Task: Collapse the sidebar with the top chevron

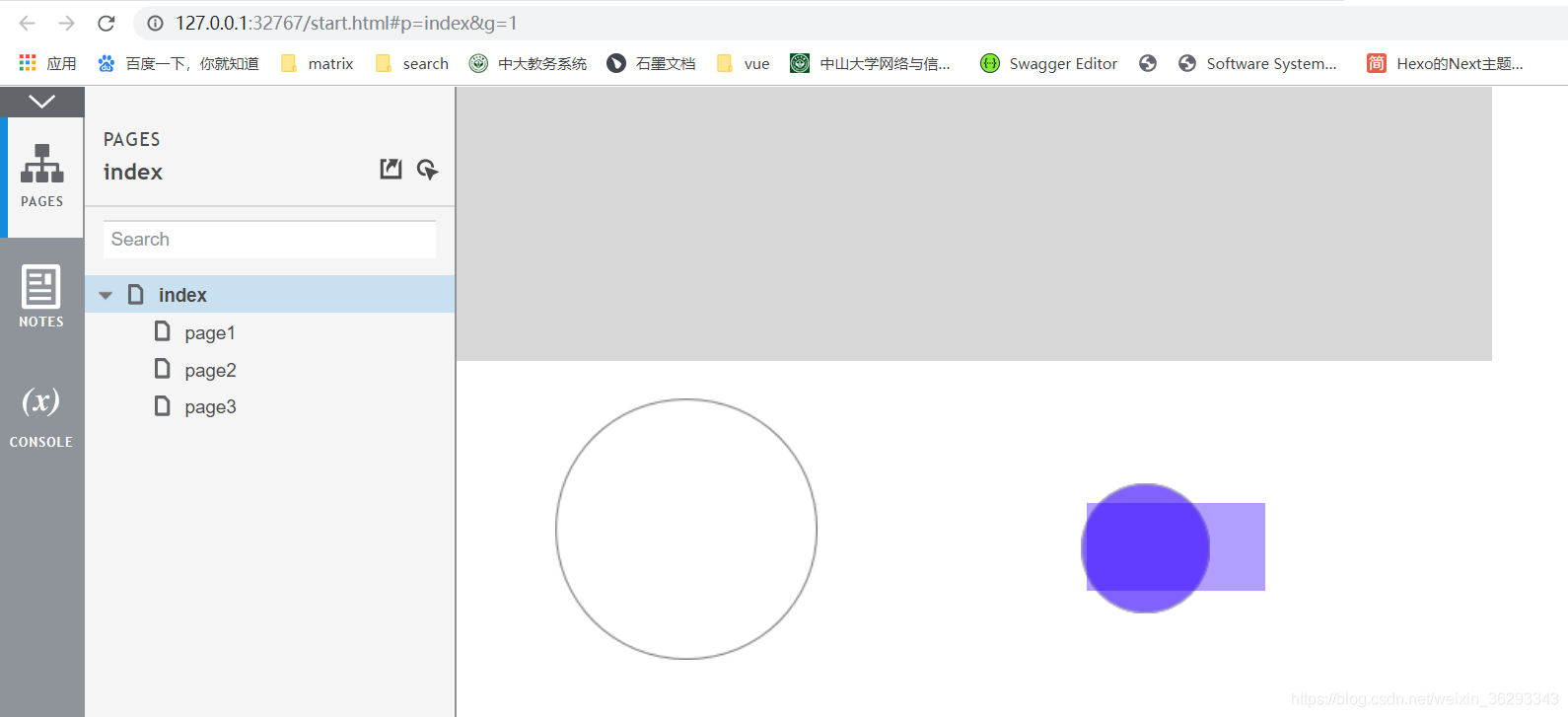Action: pyautogui.click(x=41, y=102)
